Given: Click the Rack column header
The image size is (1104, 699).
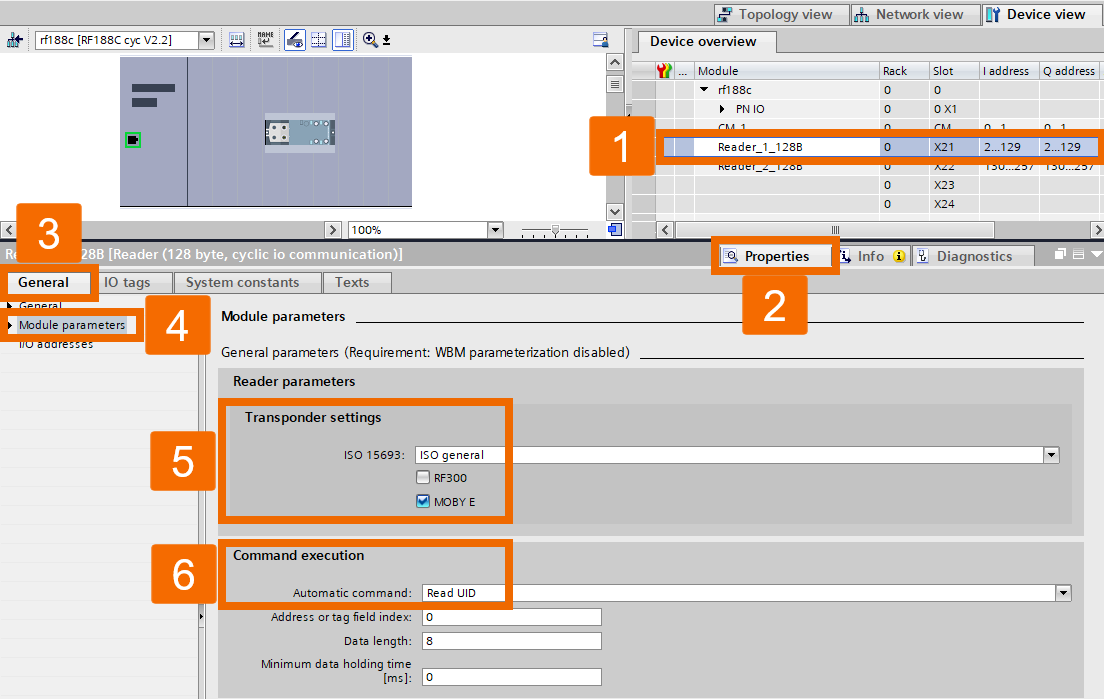Looking at the screenshot, I should pos(904,71).
